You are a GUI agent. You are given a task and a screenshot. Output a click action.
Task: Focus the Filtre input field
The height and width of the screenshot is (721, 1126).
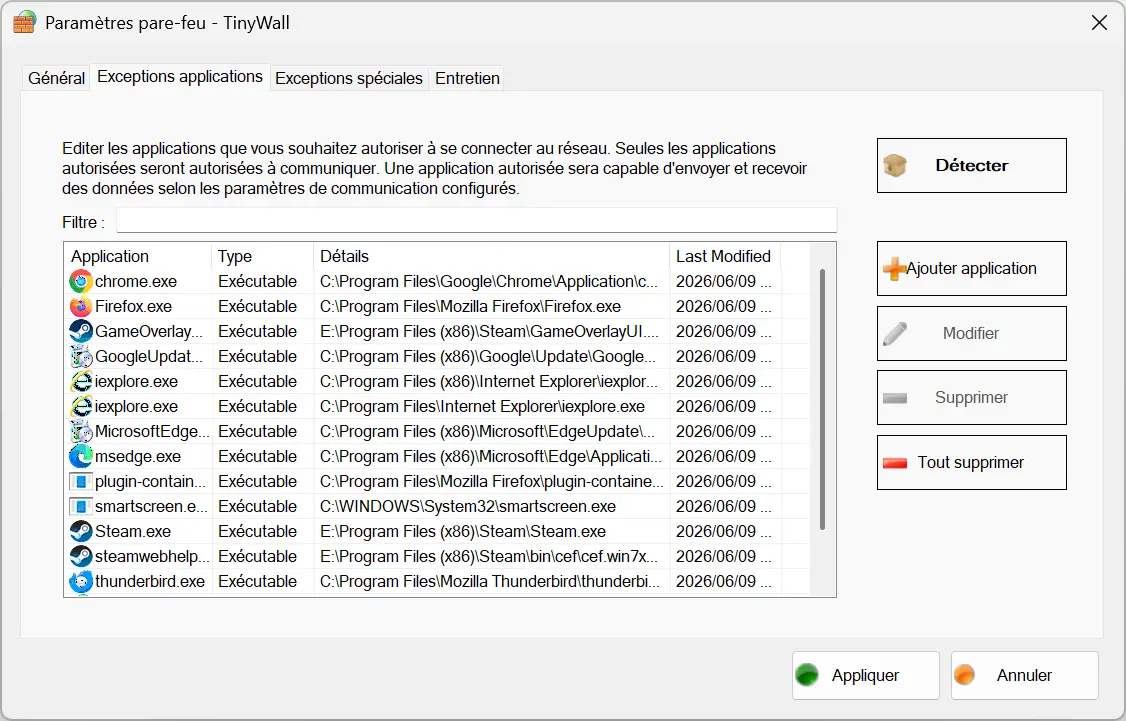click(x=477, y=220)
